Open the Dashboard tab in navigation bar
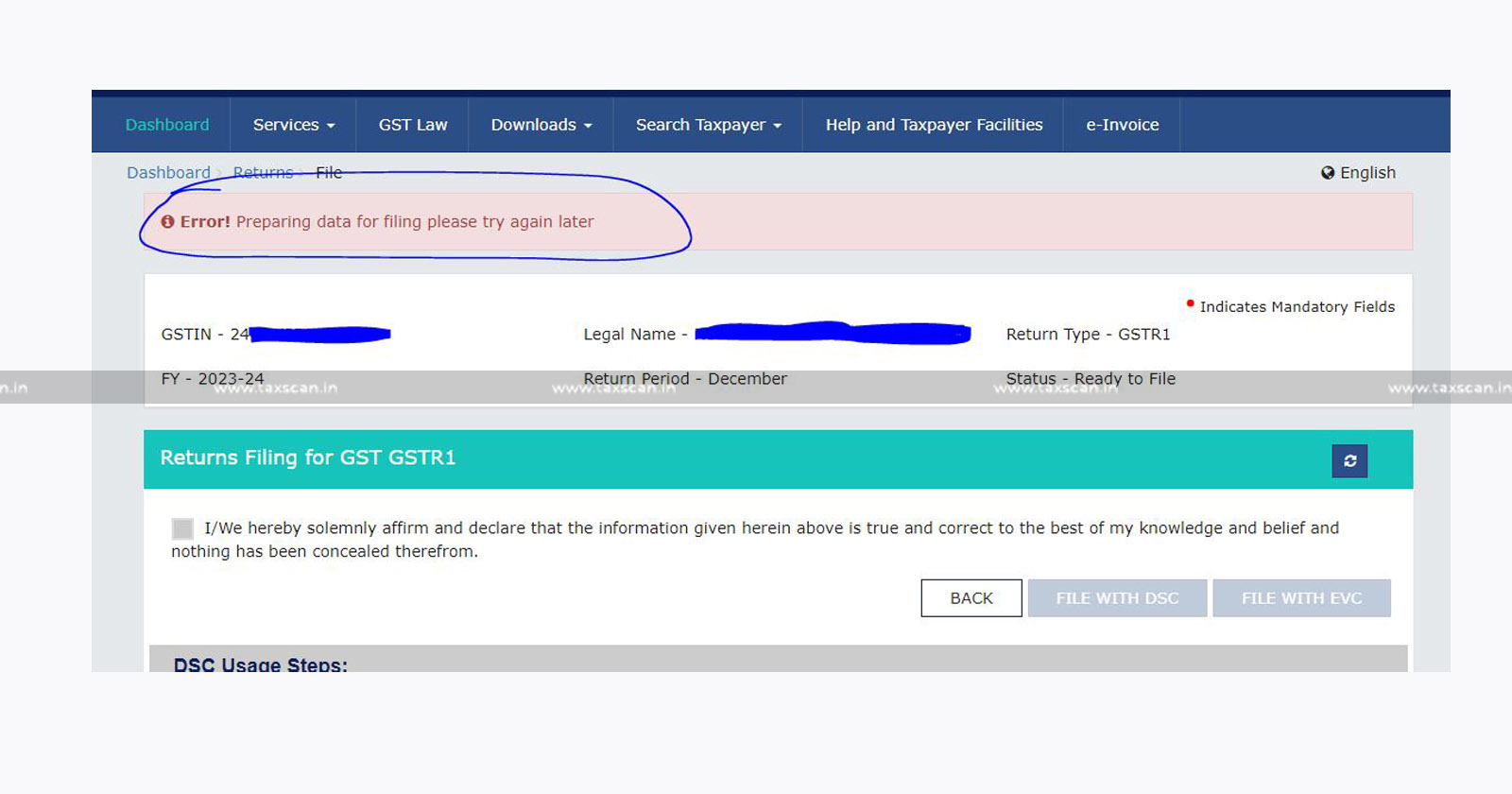This screenshot has height=794, width=1512. [167, 125]
